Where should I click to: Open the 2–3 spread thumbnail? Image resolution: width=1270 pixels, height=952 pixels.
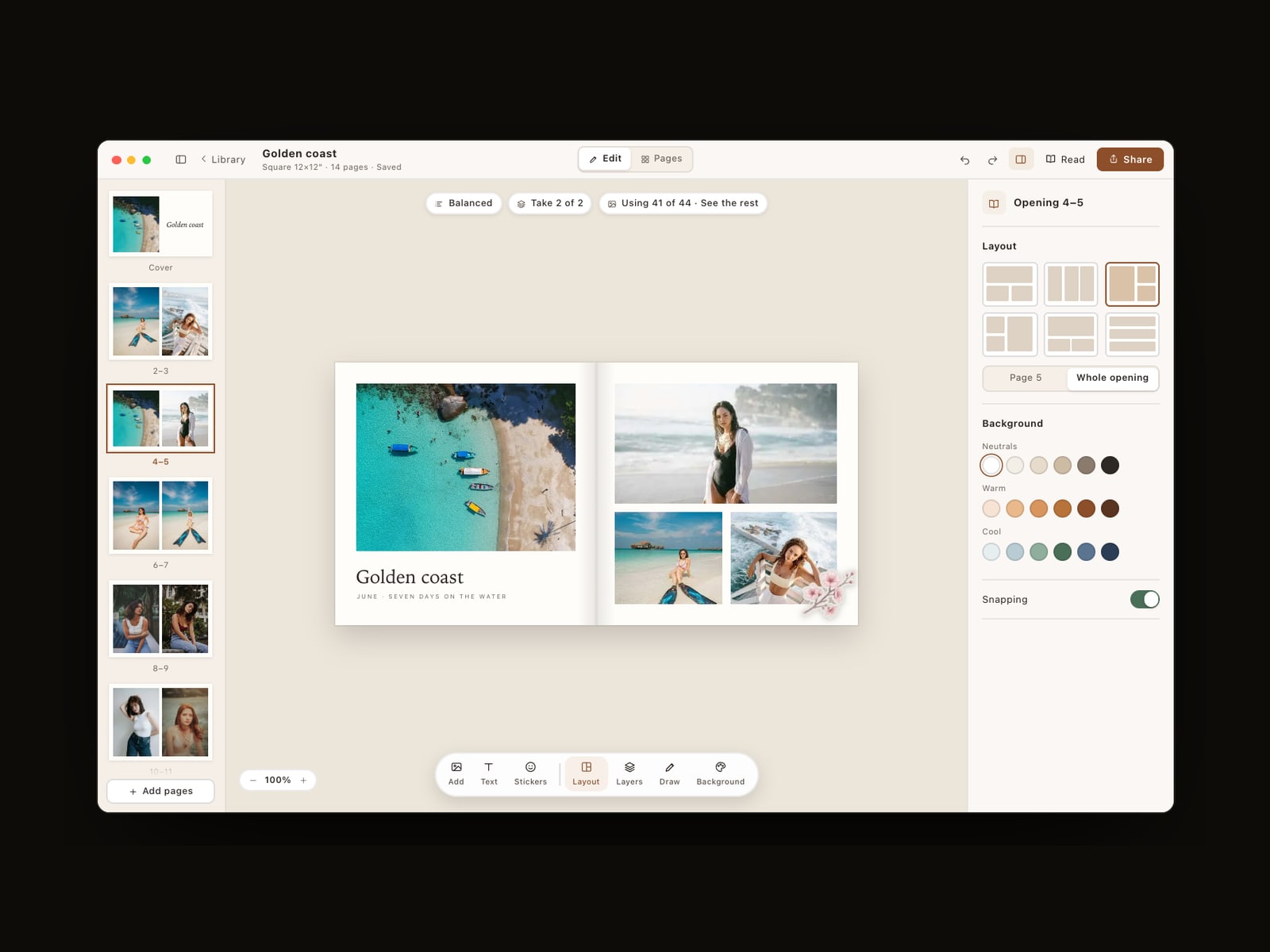160,321
